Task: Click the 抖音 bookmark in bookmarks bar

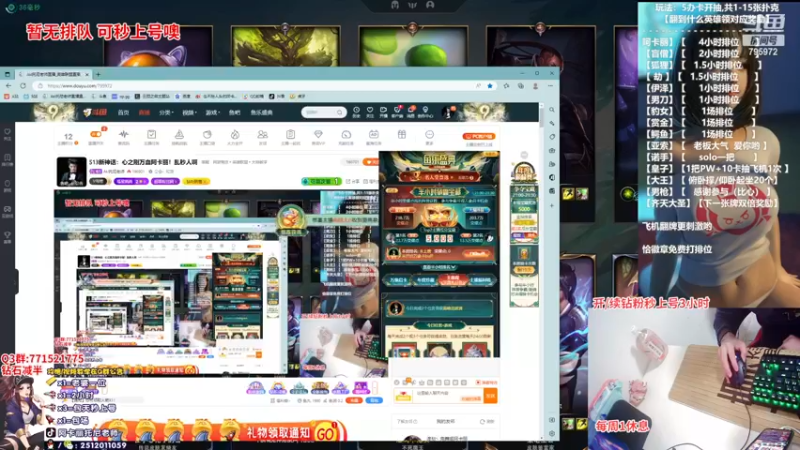Action: [x=278, y=96]
